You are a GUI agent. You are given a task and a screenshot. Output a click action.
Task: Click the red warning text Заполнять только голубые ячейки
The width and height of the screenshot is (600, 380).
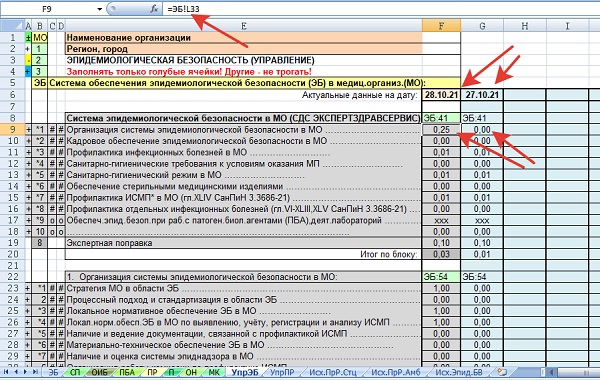click(189, 72)
